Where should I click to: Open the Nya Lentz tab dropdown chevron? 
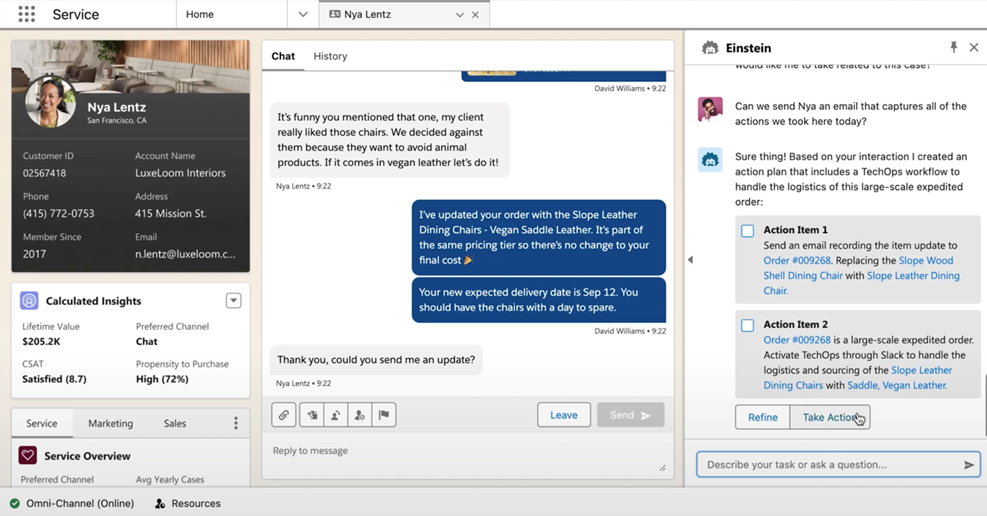tap(460, 14)
